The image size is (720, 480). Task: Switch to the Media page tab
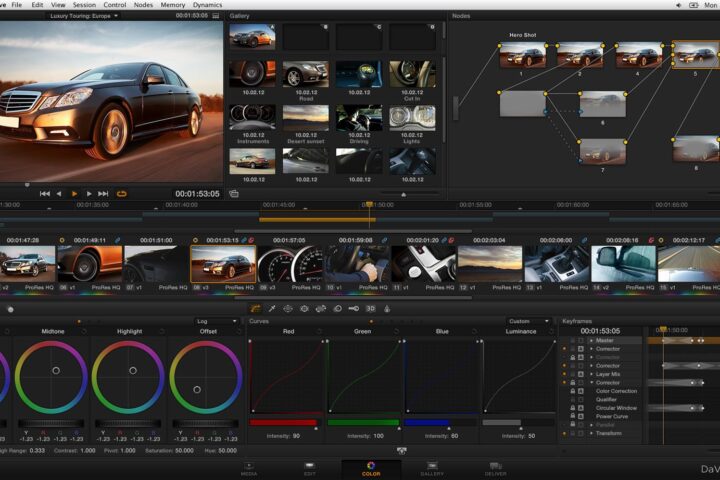click(x=249, y=469)
